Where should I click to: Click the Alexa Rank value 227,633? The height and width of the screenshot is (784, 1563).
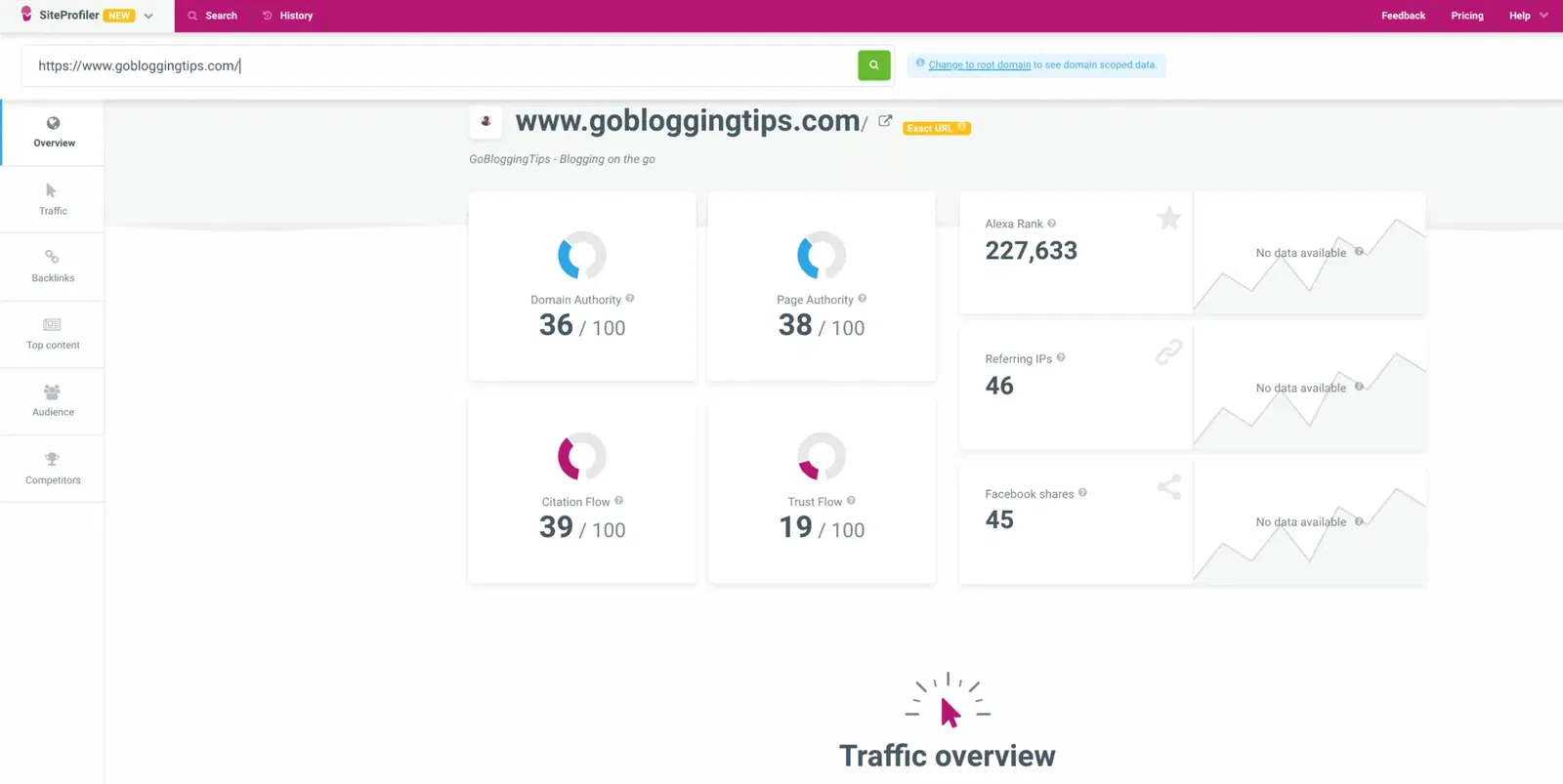point(1031,251)
